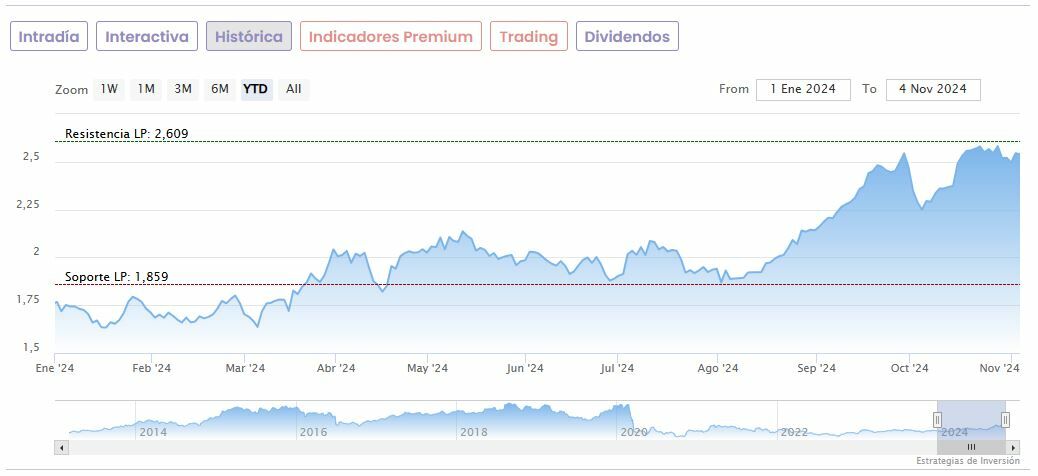Grab the right navigator range handle

pos(1005,420)
